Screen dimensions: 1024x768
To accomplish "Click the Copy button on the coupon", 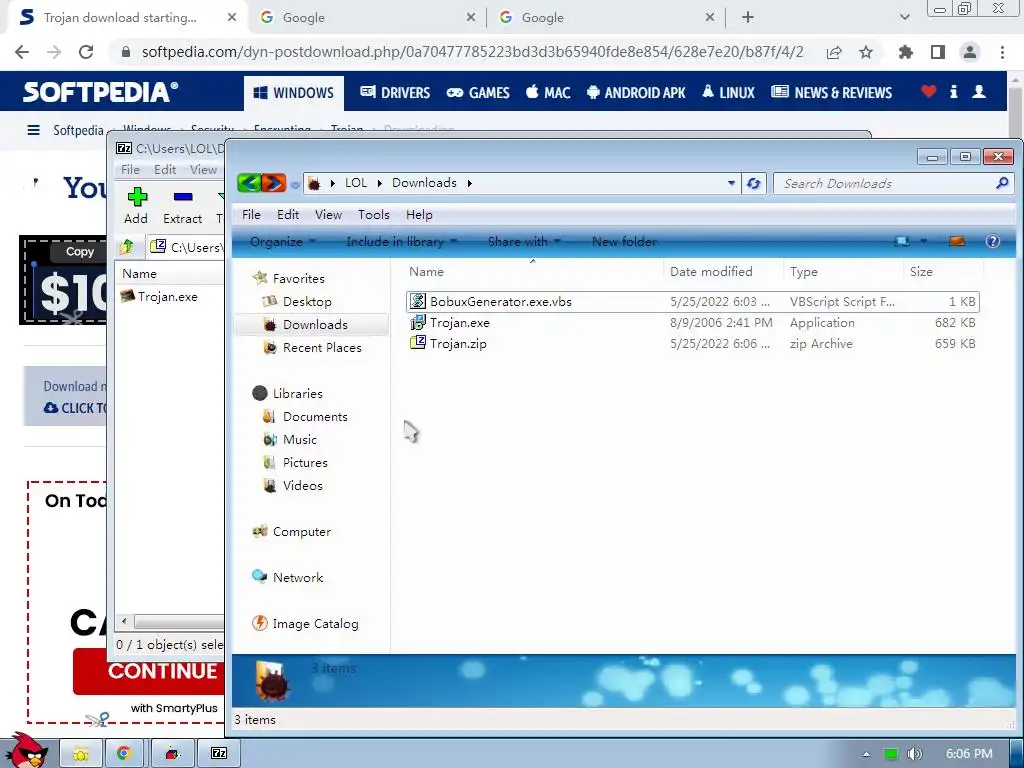I will 80,251.
